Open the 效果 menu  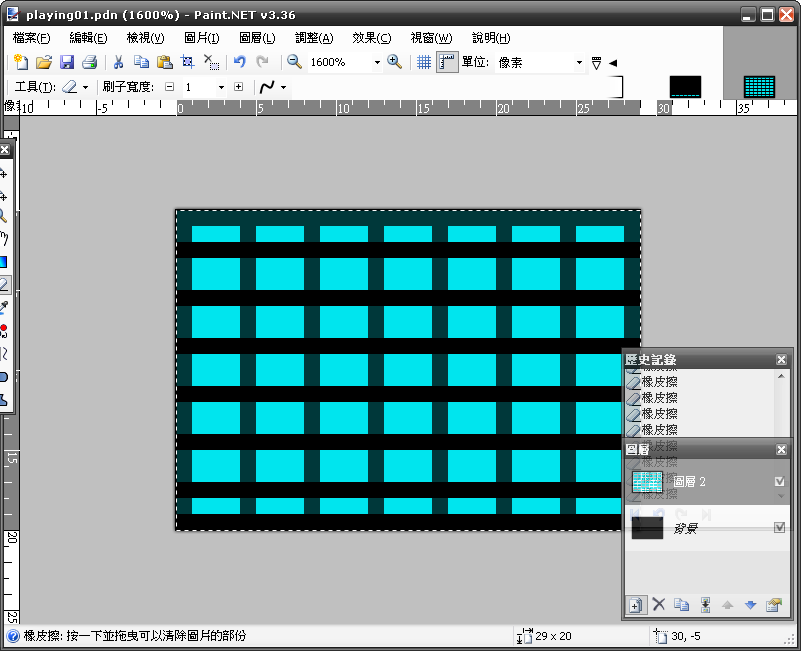(x=371, y=38)
